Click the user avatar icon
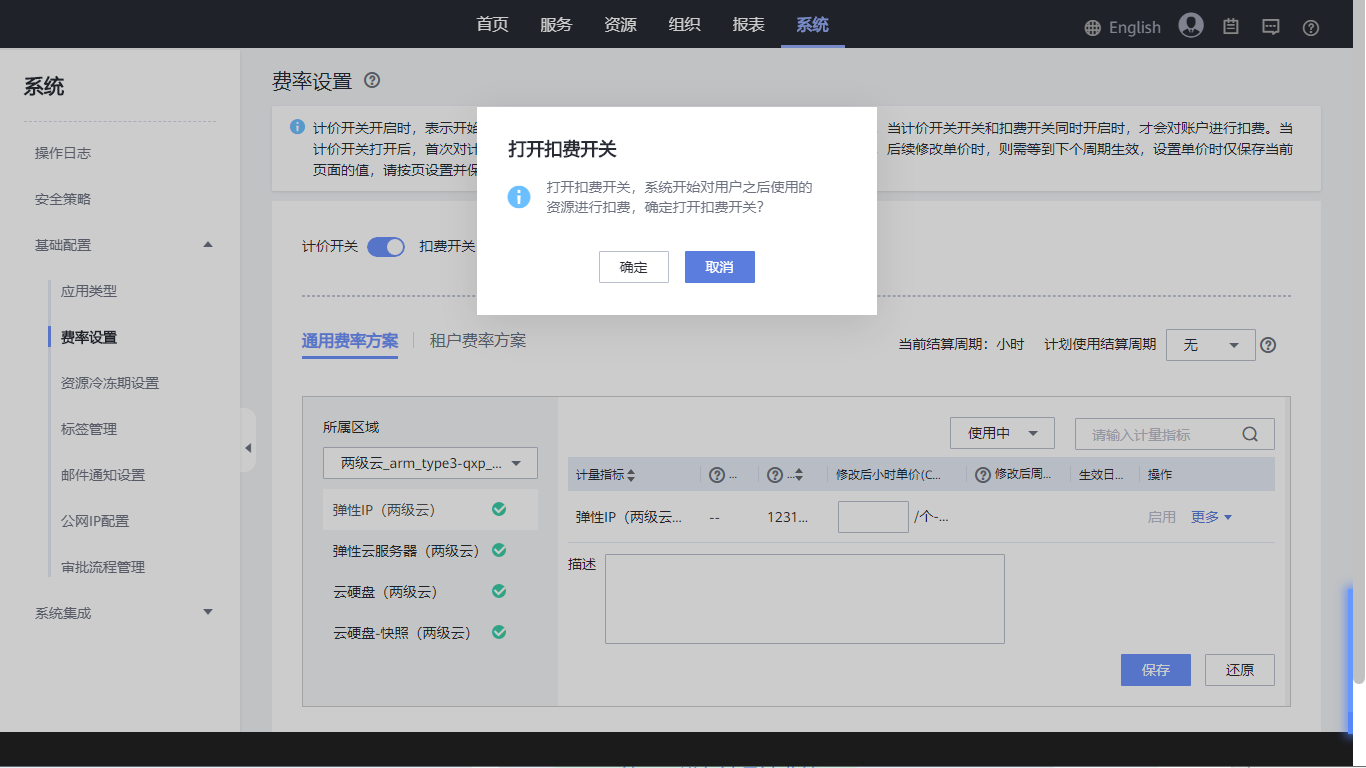Viewport: 1366px width, 768px height. tap(1190, 26)
